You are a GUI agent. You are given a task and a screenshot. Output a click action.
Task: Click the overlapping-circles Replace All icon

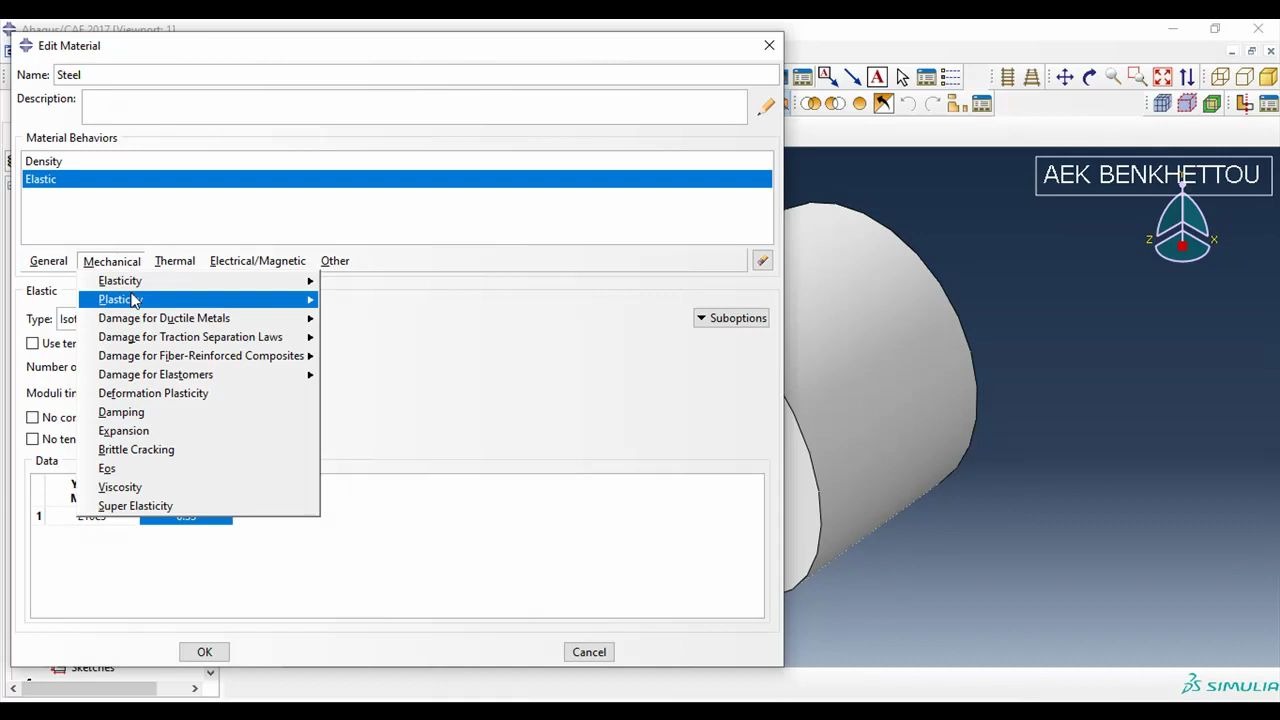point(811,103)
